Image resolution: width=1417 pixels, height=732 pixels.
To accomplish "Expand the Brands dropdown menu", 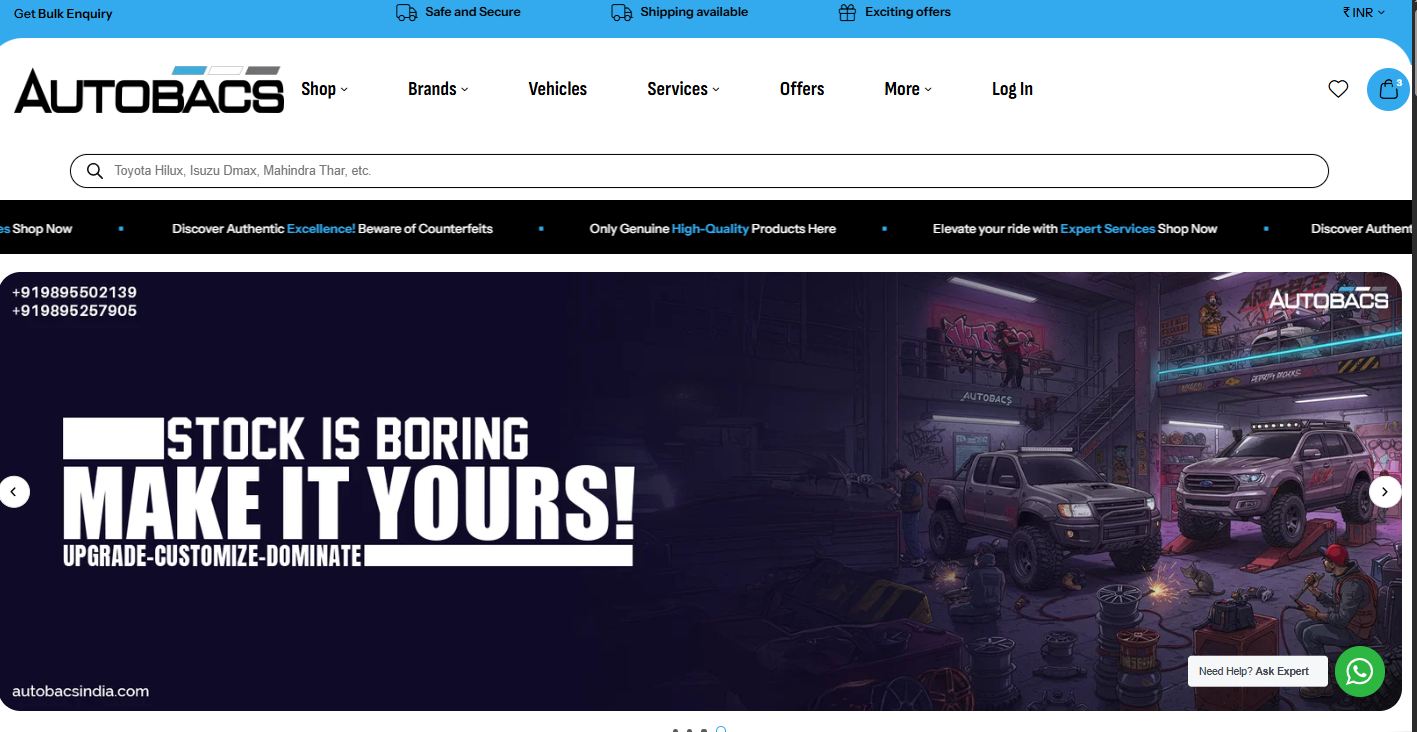I will (x=438, y=89).
